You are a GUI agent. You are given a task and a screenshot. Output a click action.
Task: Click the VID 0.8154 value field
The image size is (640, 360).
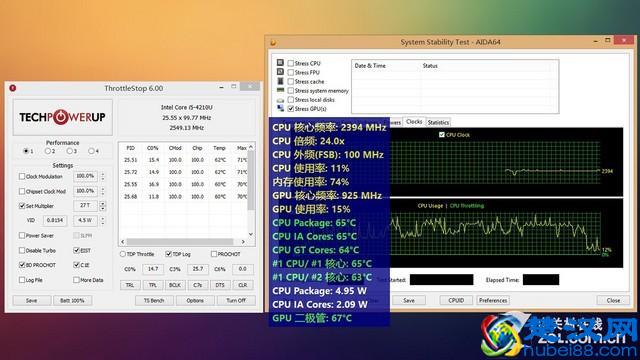pyautogui.click(x=55, y=220)
